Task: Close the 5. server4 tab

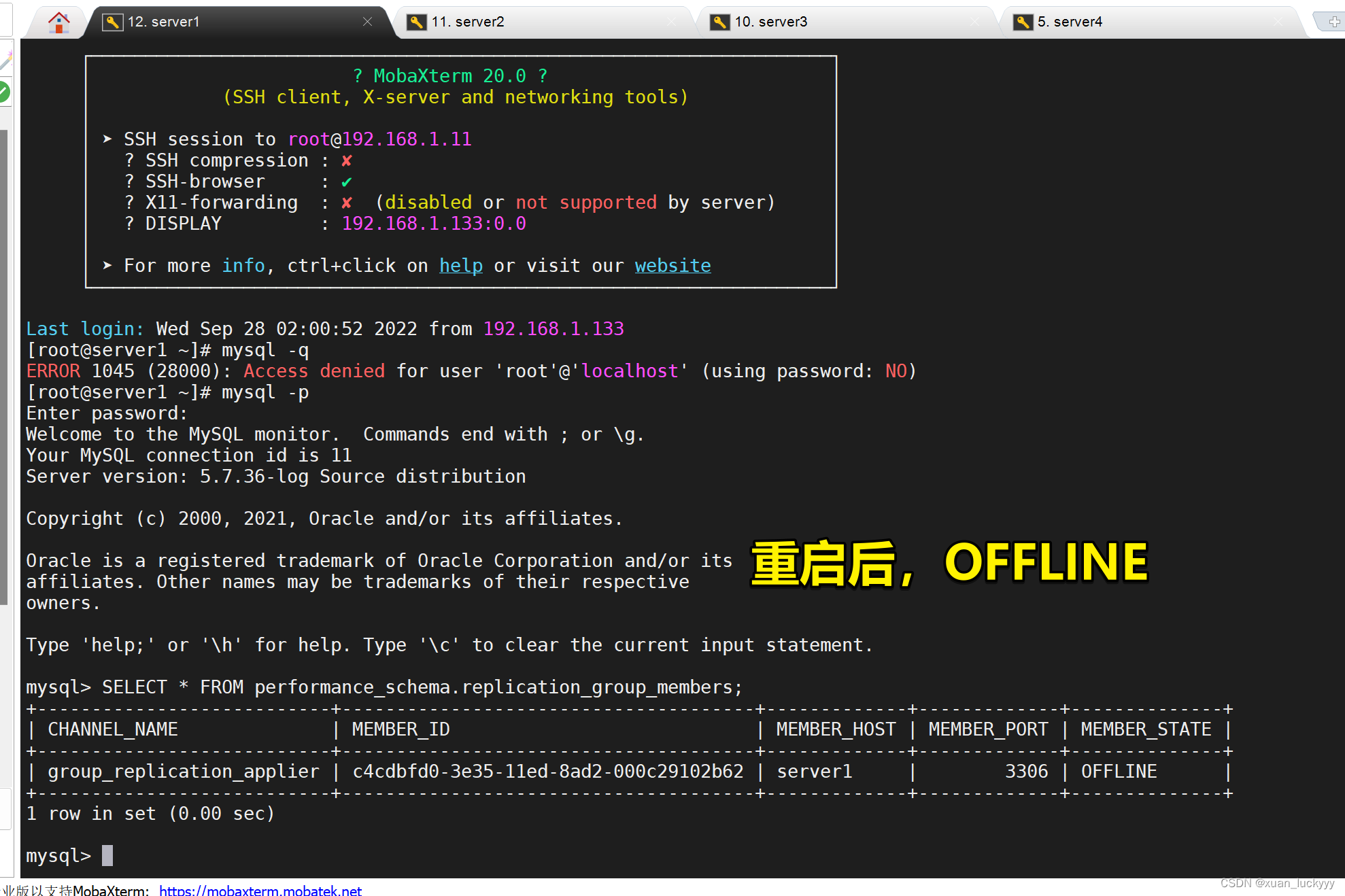Action: pyautogui.click(x=1278, y=22)
